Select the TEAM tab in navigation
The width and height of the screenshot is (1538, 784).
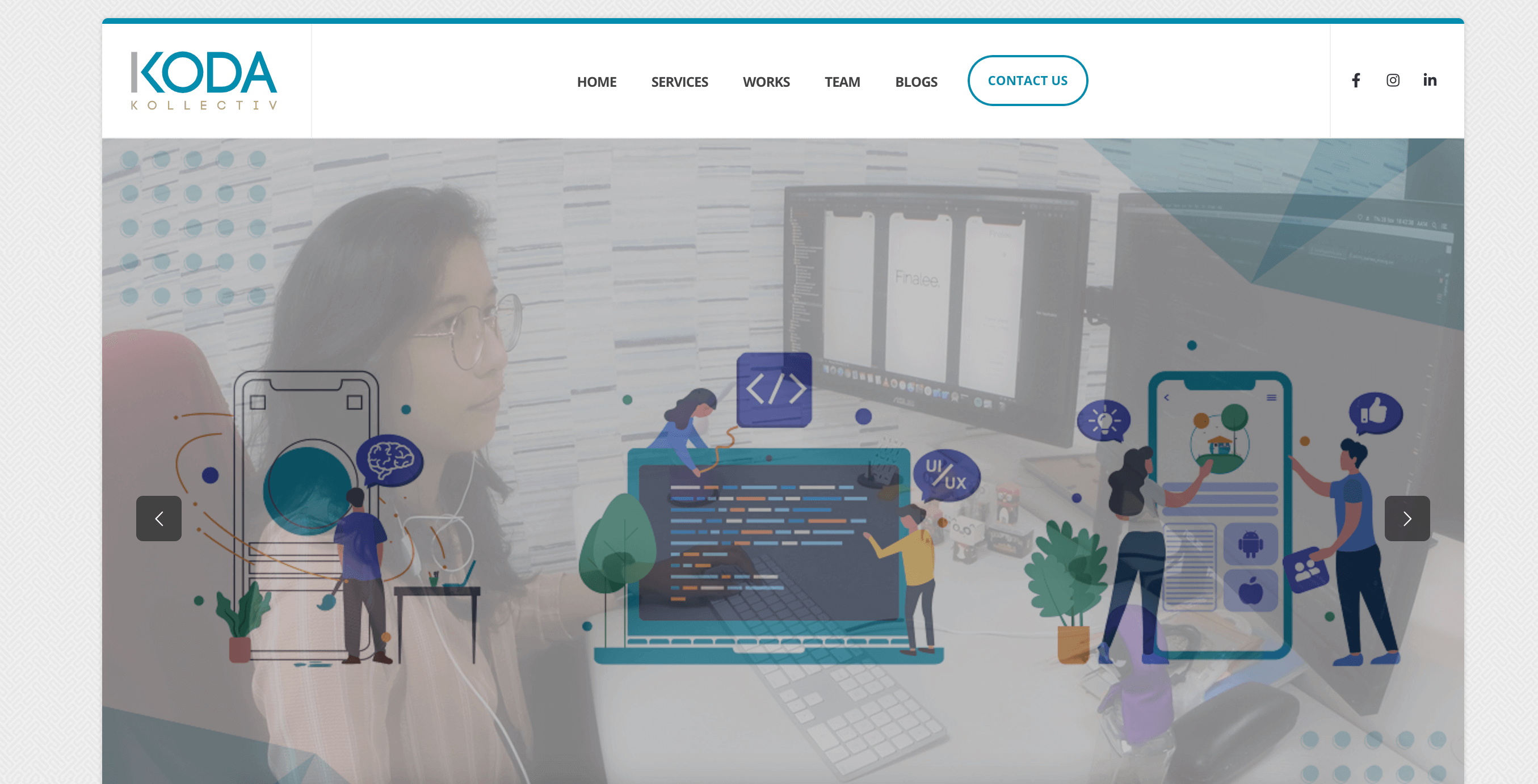[x=842, y=81]
